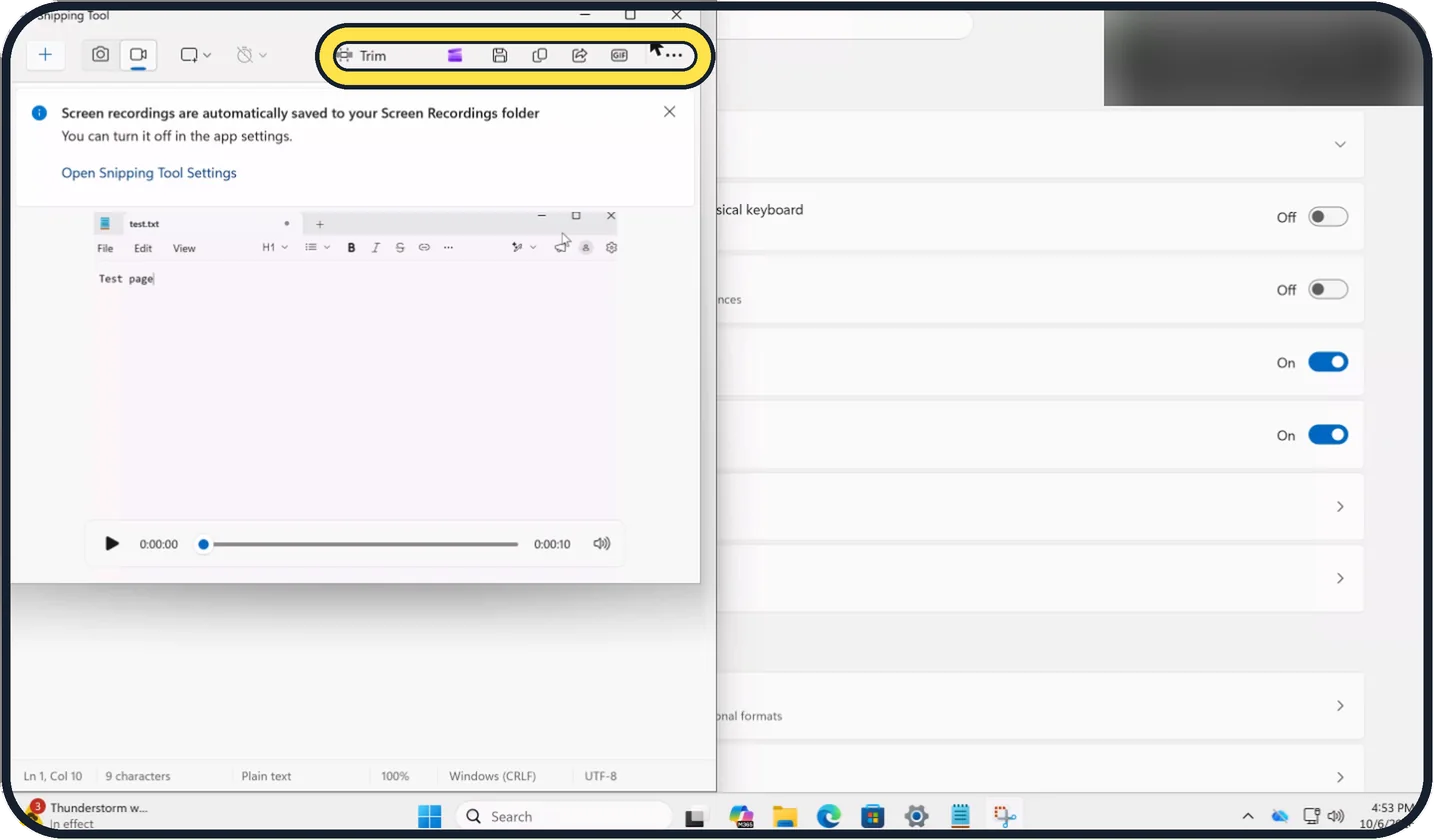Click the 0:00:00 elapsed time label

(x=159, y=545)
